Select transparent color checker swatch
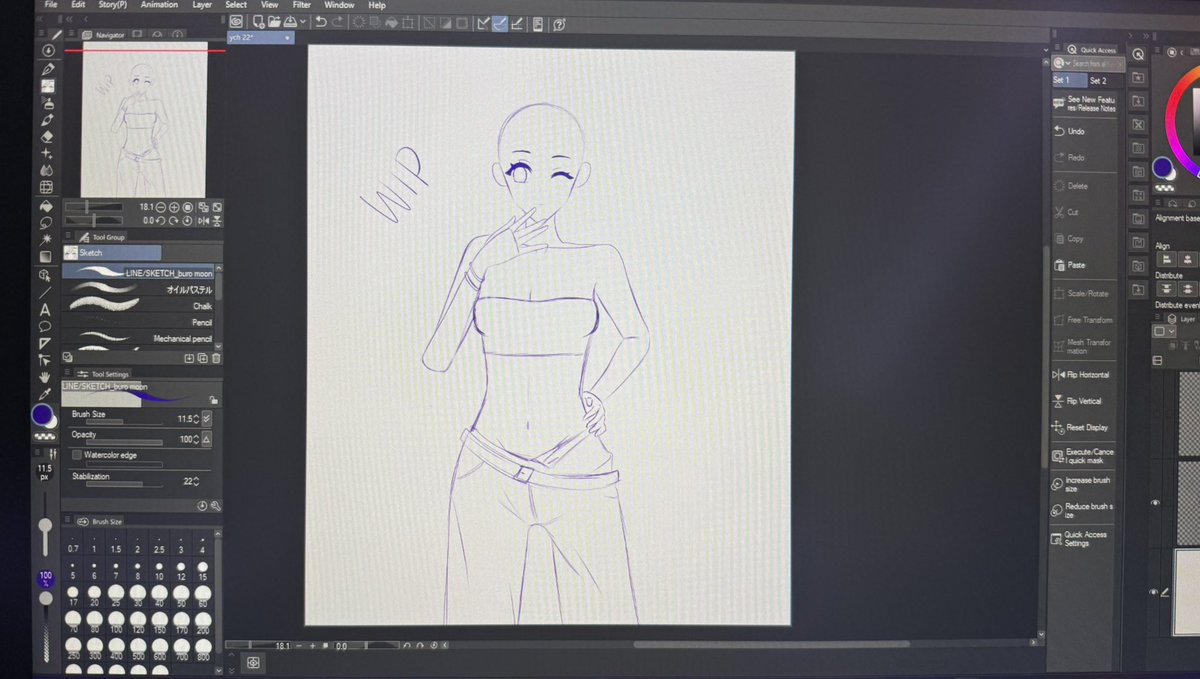 click(46, 437)
